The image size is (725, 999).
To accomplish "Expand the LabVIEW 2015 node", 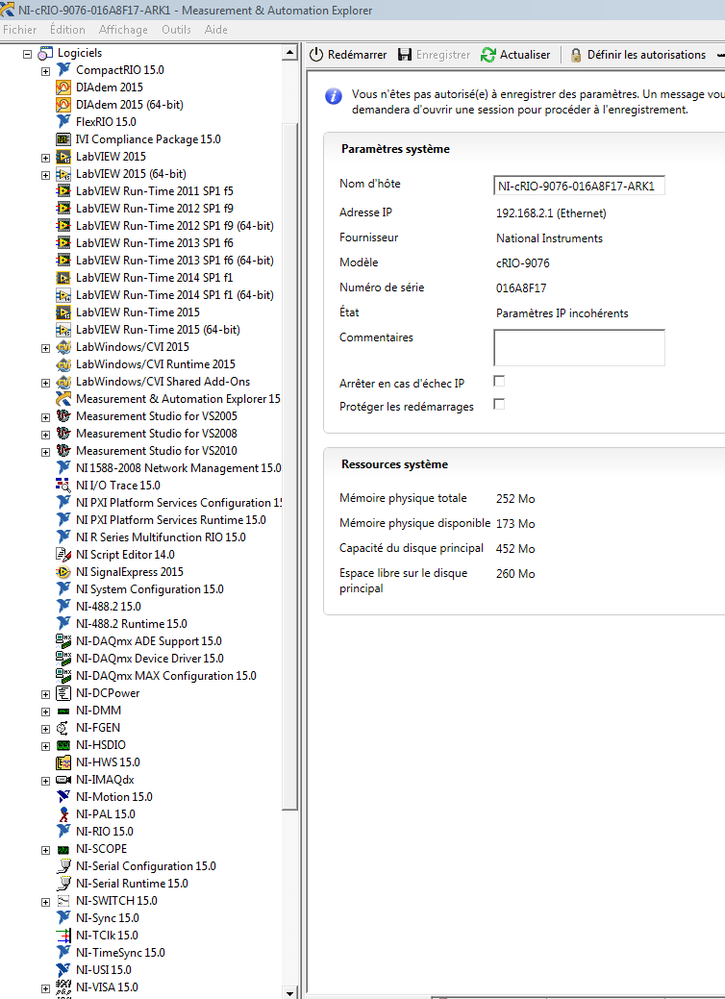I will [45, 158].
